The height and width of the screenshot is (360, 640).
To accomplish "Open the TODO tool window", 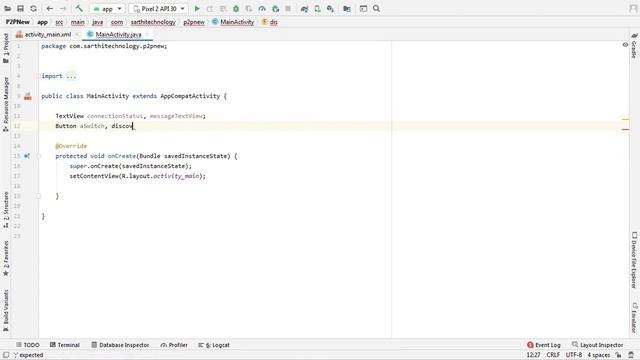I will pyautogui.click(x=28, y=345).
